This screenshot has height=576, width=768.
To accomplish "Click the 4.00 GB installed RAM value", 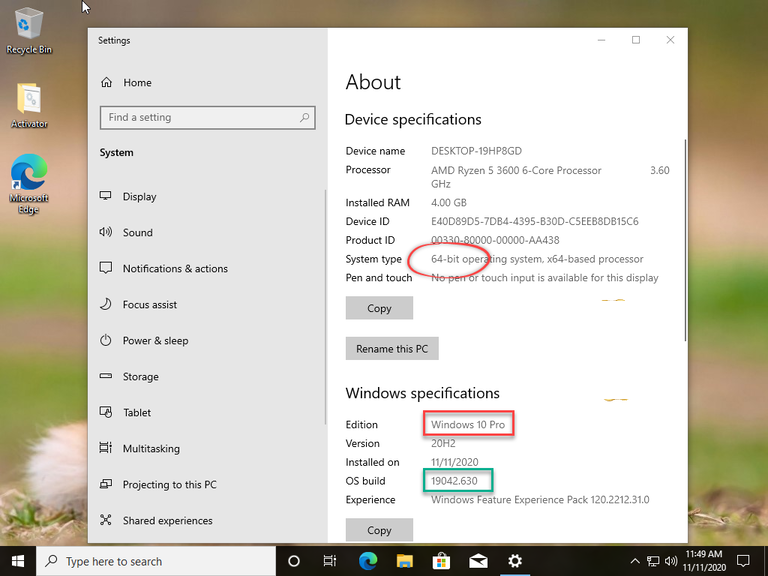I will tap(449, 202).
